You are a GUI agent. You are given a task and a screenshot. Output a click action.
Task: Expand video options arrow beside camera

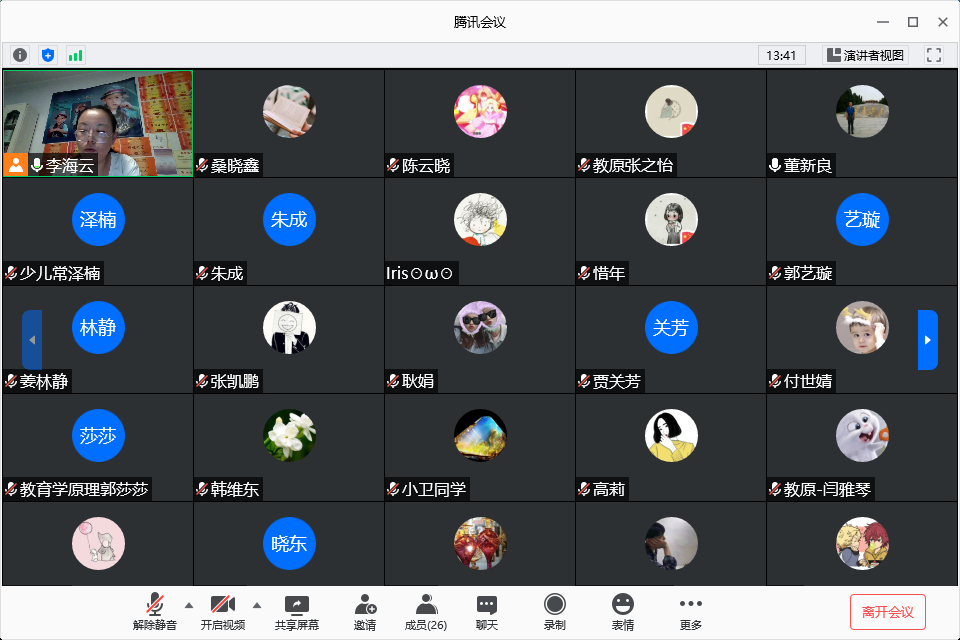pyautogui.click(x=256, y=605)
